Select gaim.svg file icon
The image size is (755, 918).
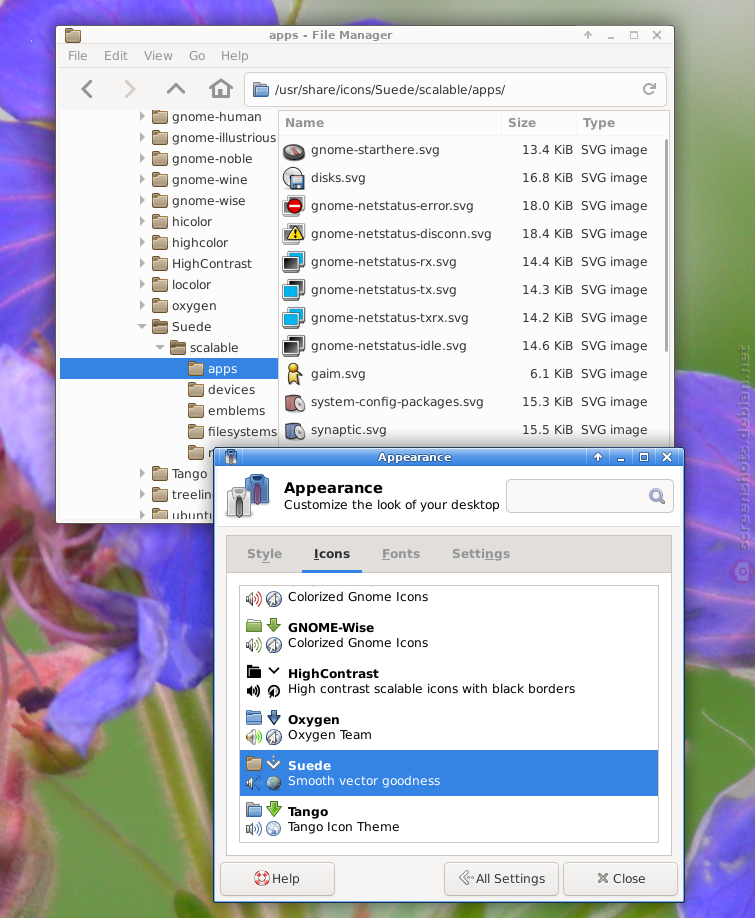(x=294, y=374)
